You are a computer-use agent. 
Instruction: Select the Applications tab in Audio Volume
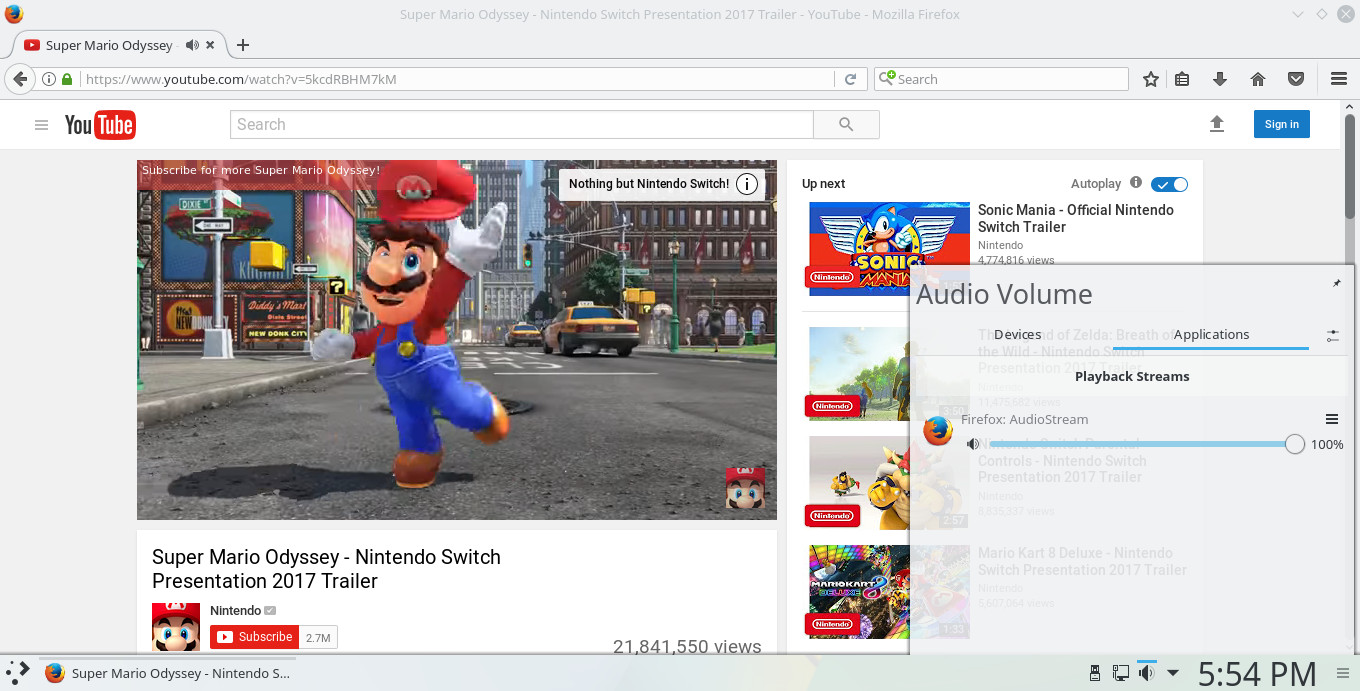point(1211,334)
